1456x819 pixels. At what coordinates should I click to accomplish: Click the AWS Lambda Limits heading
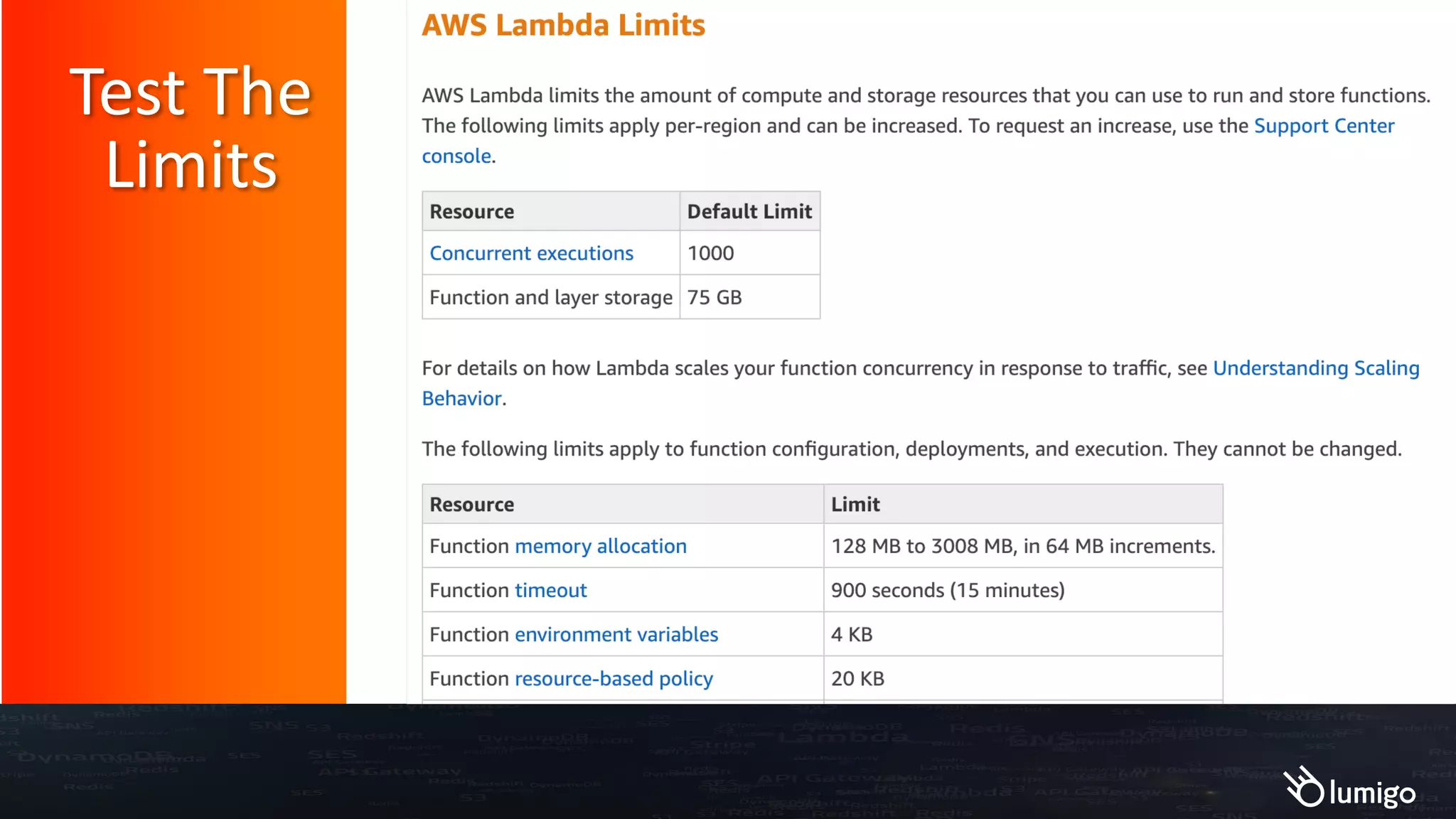(x=563, y=26)
